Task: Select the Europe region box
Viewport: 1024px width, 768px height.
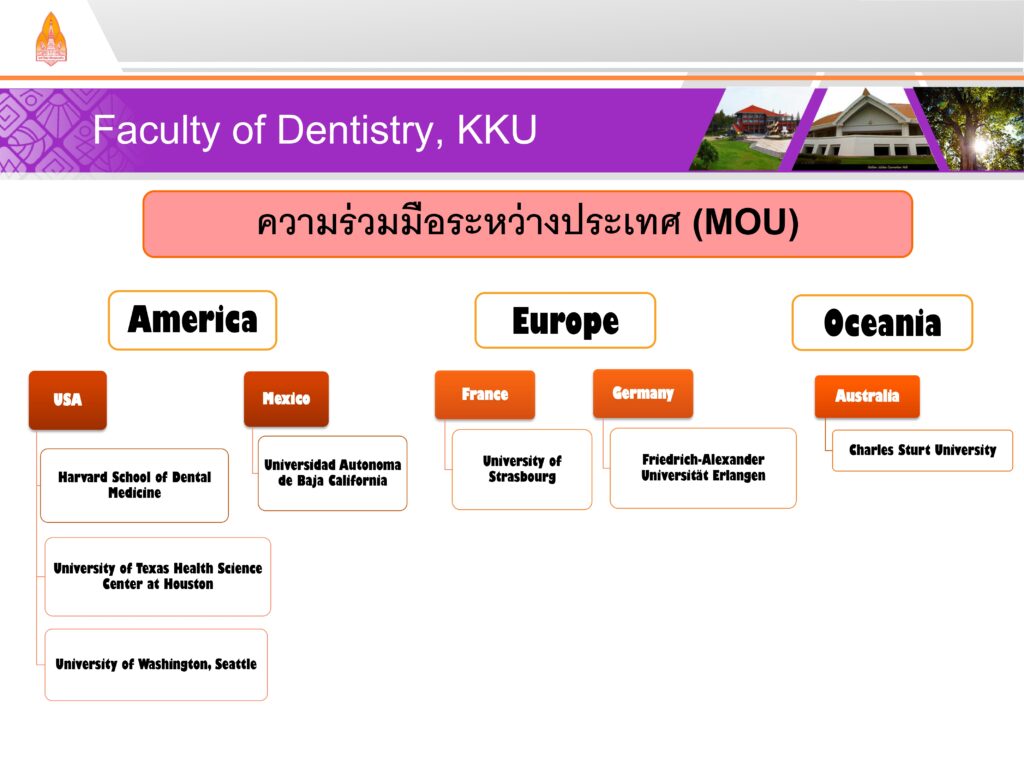Action: 565,321
